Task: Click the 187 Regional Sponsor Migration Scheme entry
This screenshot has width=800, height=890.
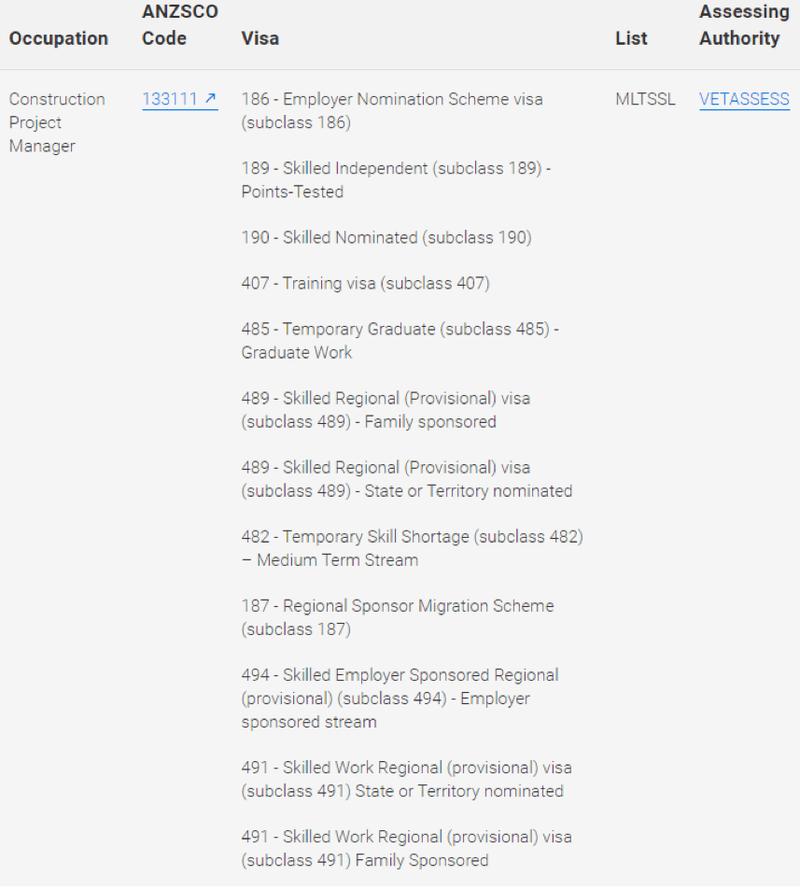Action: click(x=397, y=617)
